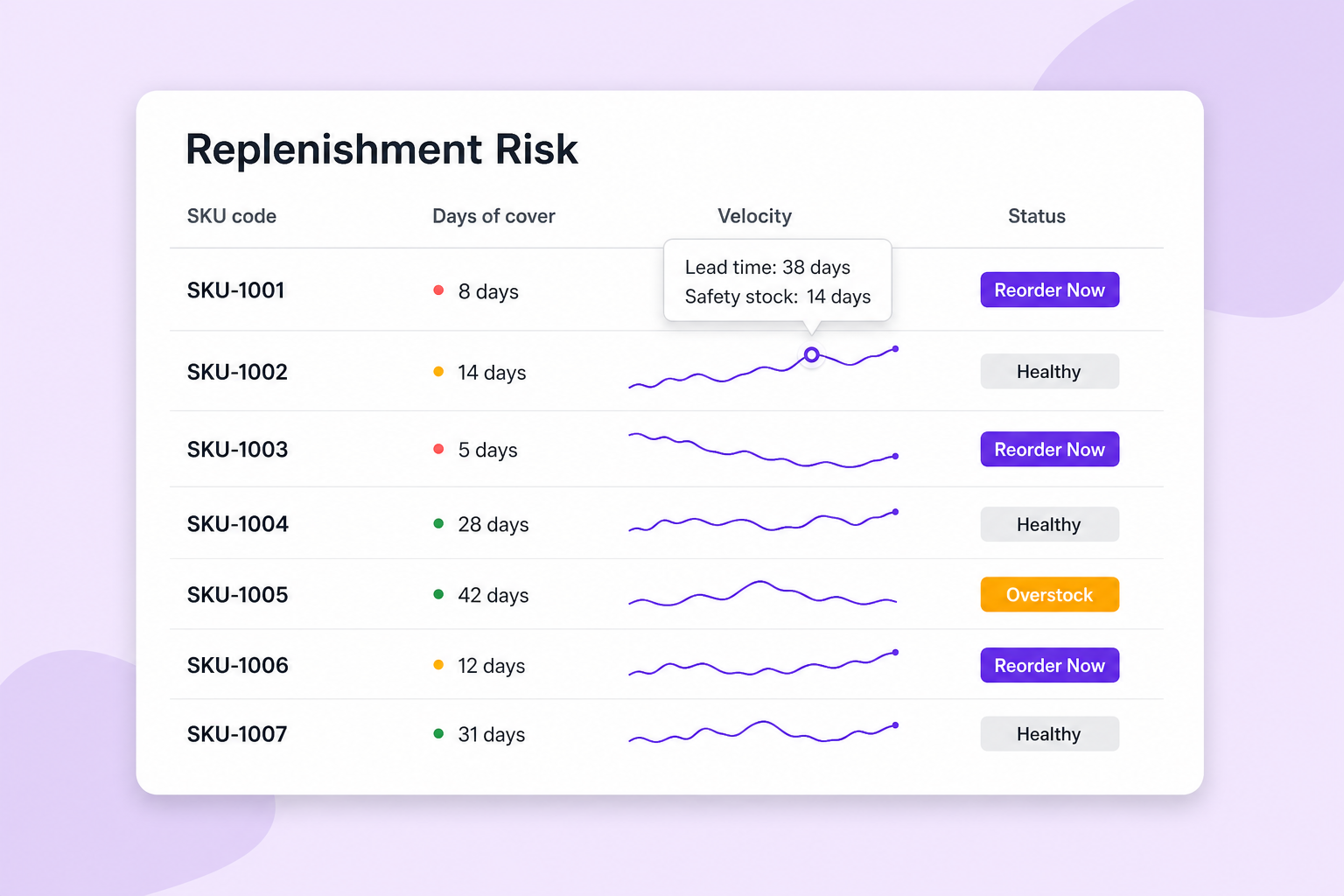The height and width of the screenshot is (896, 1344).
Task: Click the Replenishment Risk title
Action: 381,149
